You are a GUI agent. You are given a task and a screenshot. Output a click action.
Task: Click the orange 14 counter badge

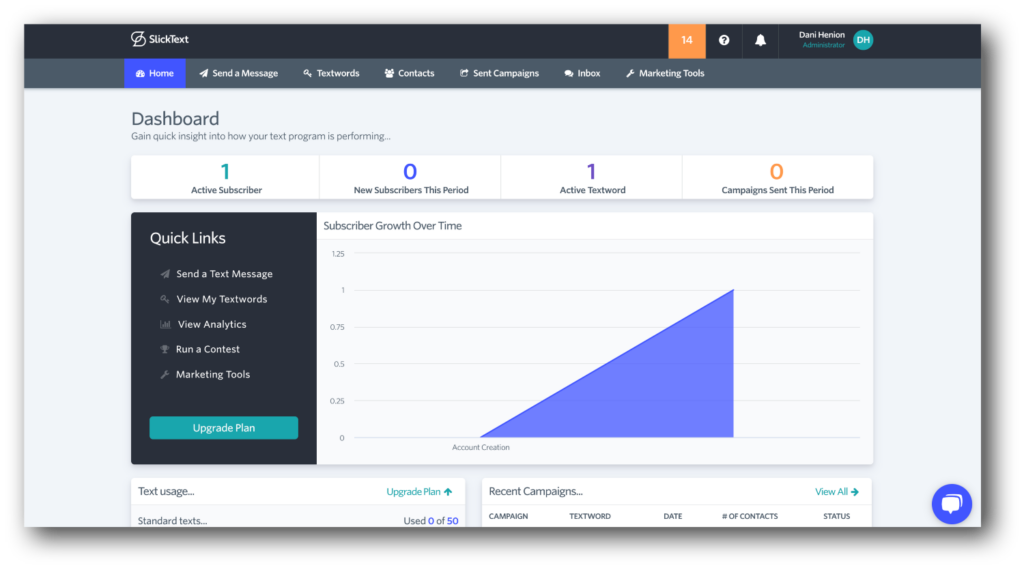[687, 41]
